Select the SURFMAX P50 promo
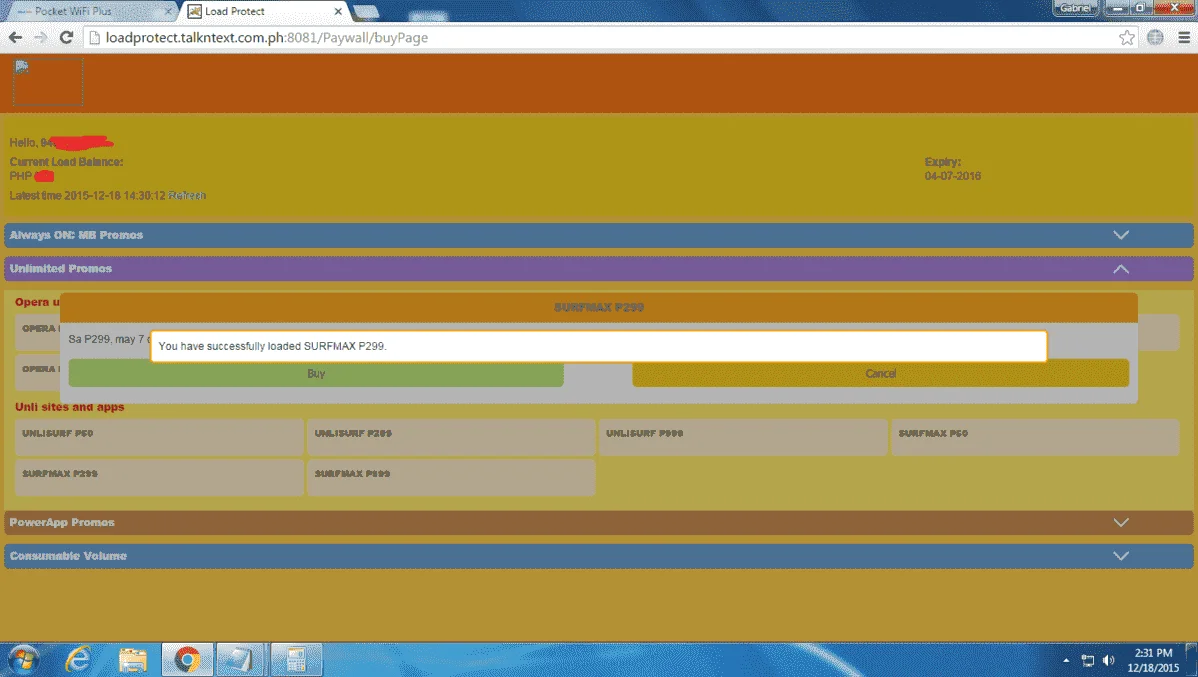Image resolution: width=1198 pixels, height=677 pixels. 1035,437
